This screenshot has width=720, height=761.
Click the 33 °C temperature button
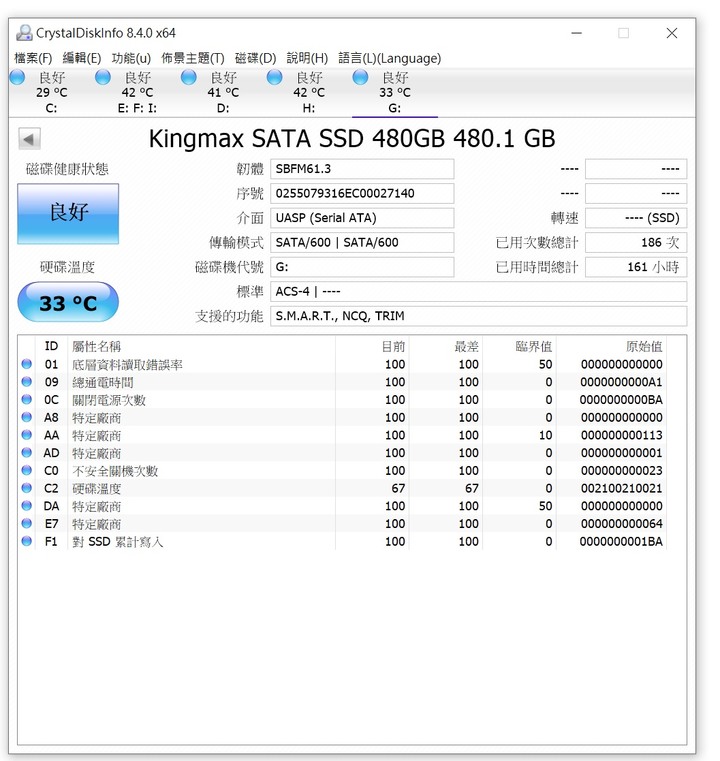tap(68, 302)
